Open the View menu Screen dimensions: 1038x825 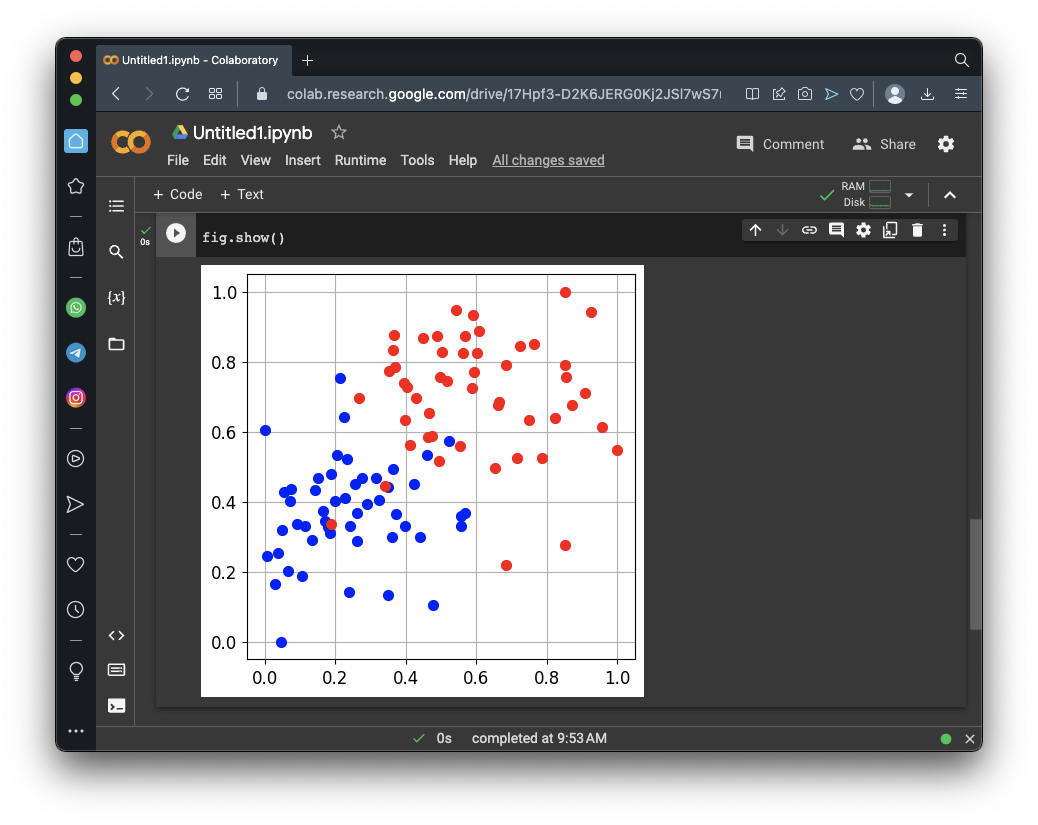256,160
